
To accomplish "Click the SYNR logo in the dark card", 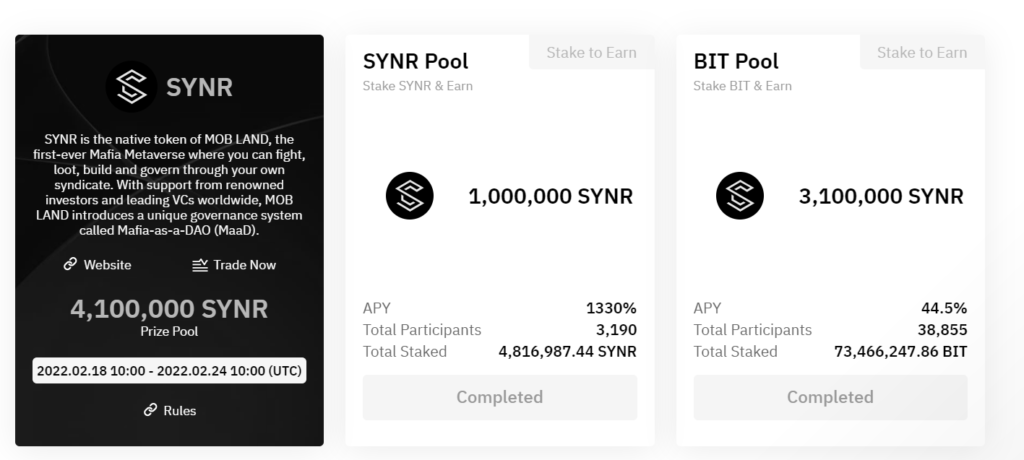I will pos(131,87).
